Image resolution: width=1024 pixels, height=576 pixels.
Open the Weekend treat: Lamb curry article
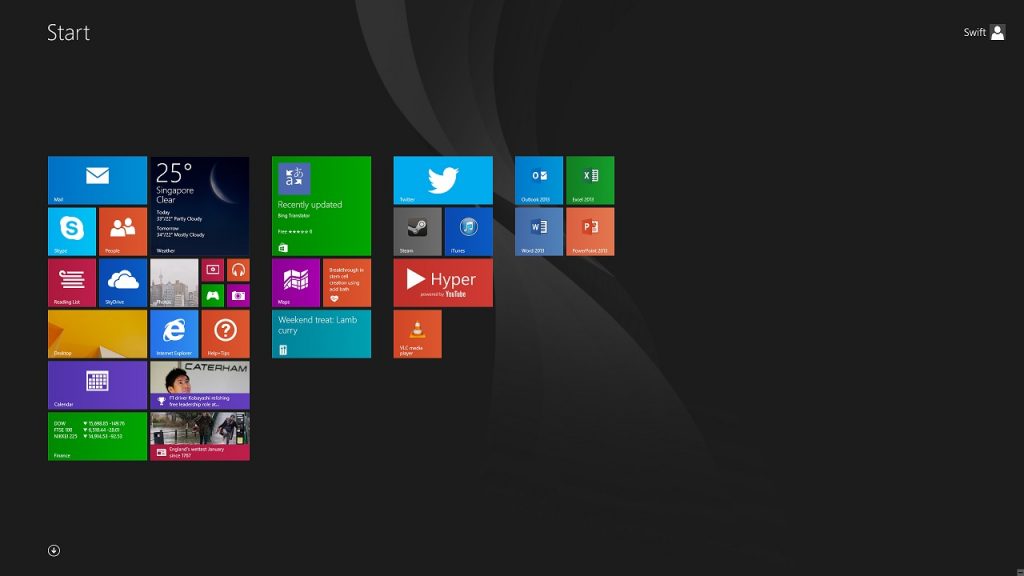[321, 333]
